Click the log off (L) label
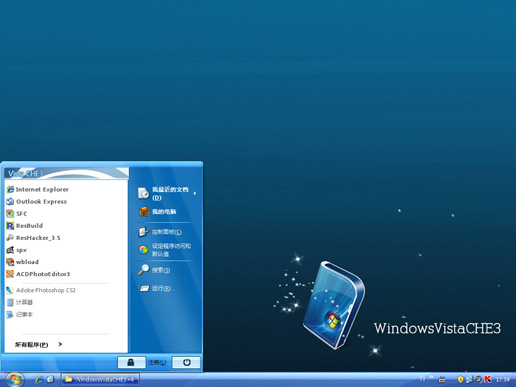 [157, 363]
